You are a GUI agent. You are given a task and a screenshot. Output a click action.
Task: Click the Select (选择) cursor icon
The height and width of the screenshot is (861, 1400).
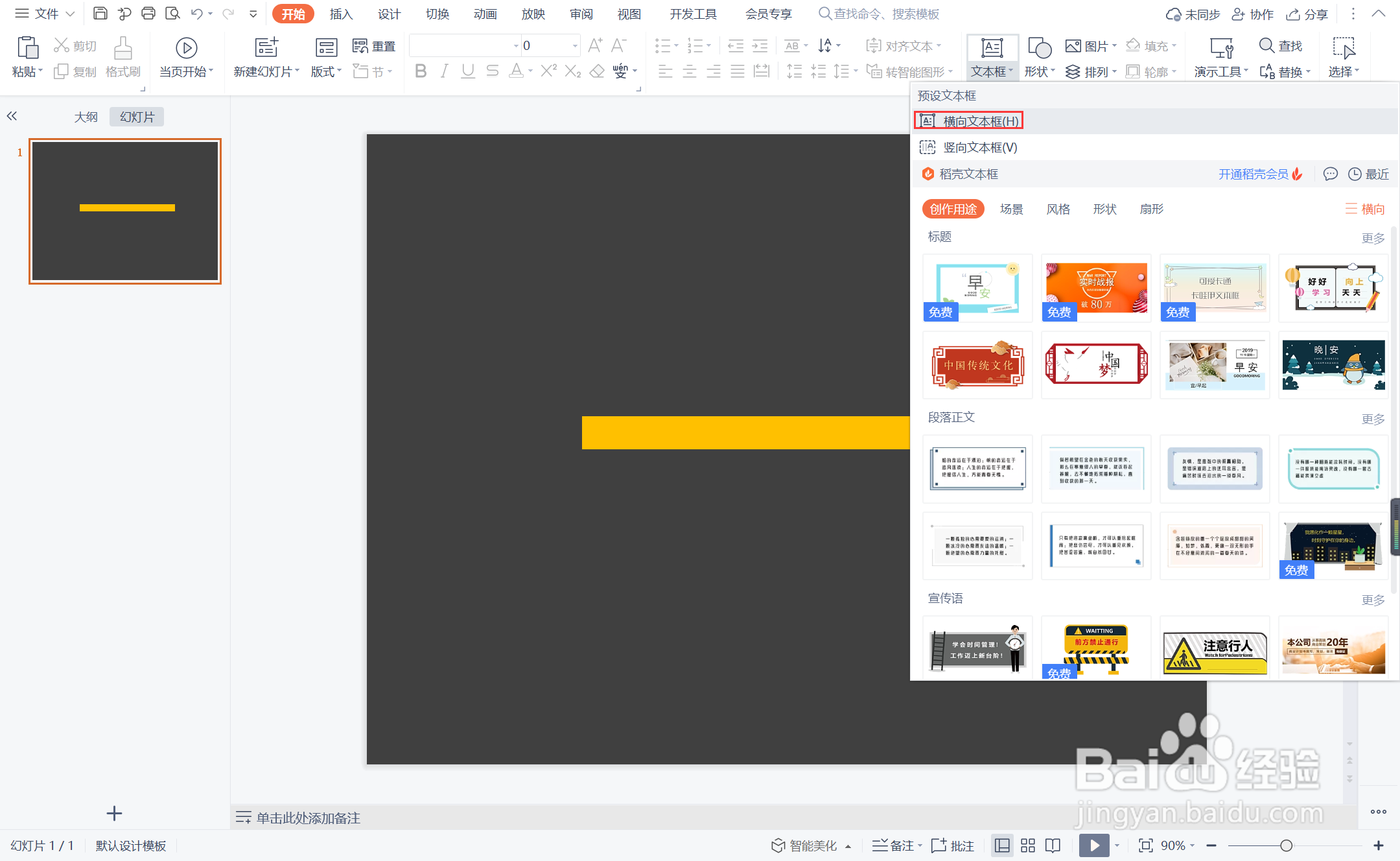tap(1344, 48)
